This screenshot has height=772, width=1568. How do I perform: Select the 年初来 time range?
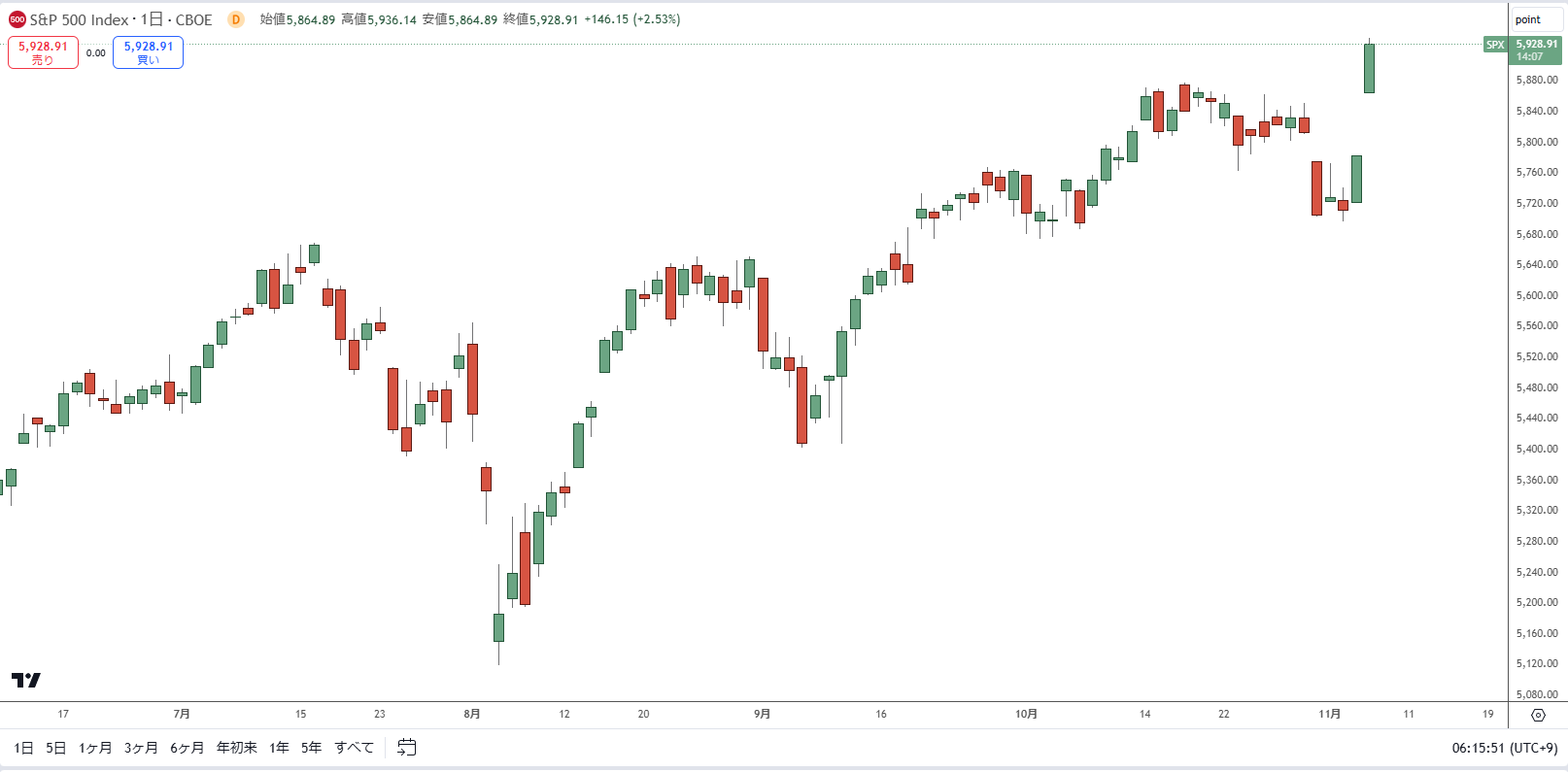(x=237, y=748)
